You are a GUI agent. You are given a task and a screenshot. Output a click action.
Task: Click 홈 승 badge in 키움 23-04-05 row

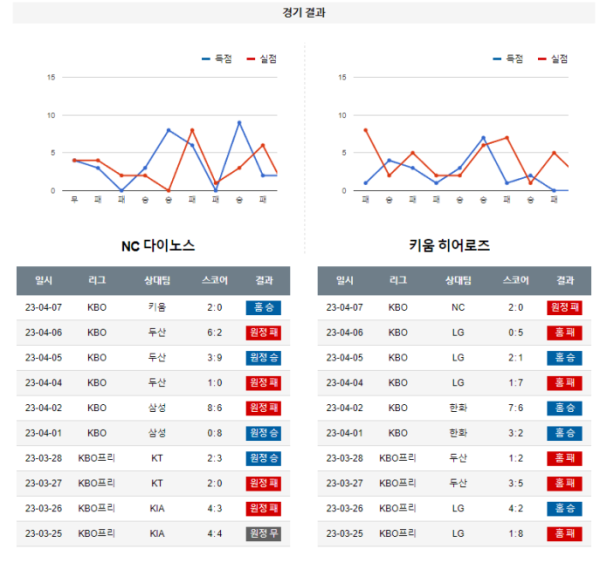click(x=564, y=358)
